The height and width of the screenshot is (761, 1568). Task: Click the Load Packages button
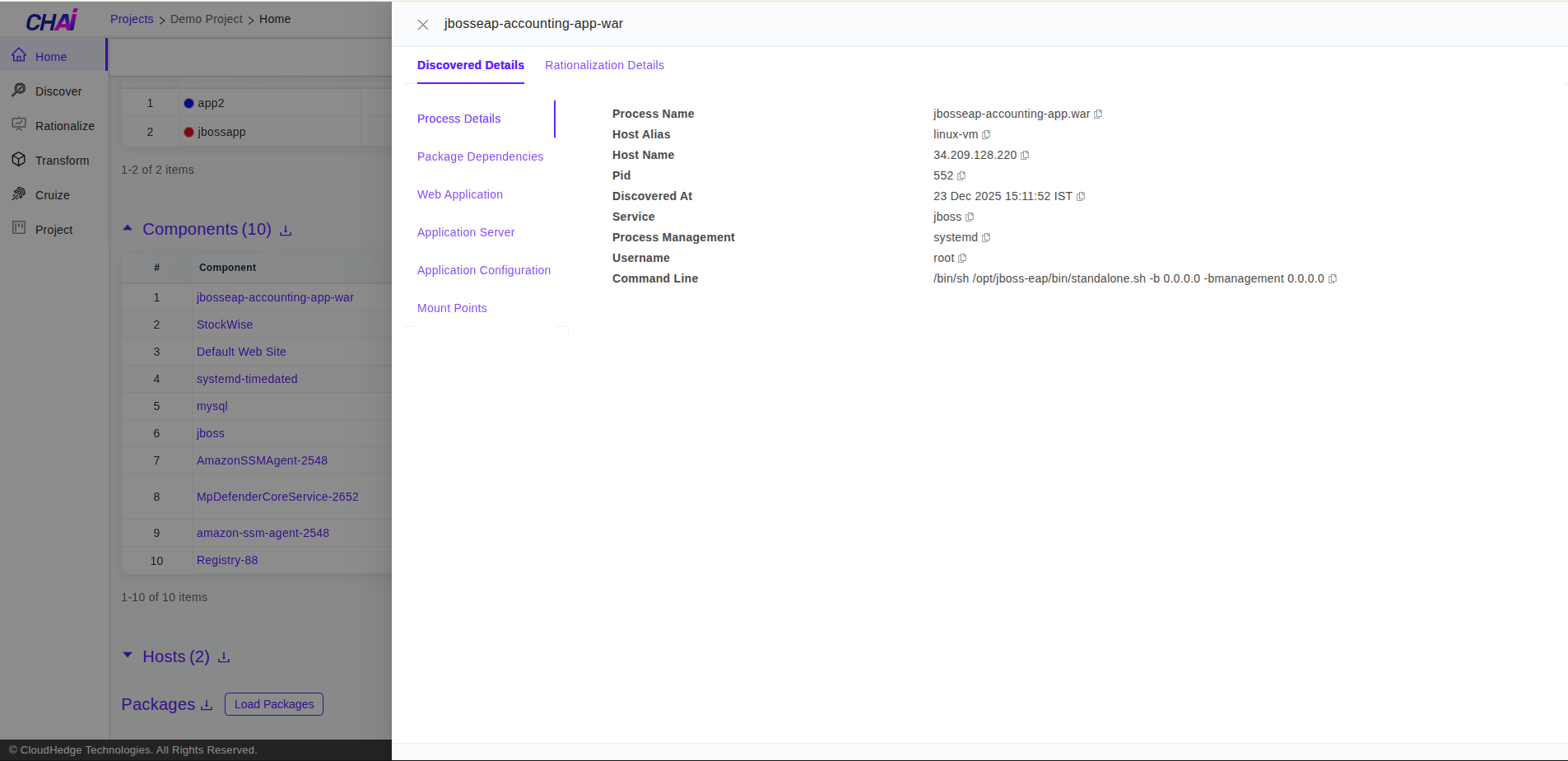274,704
